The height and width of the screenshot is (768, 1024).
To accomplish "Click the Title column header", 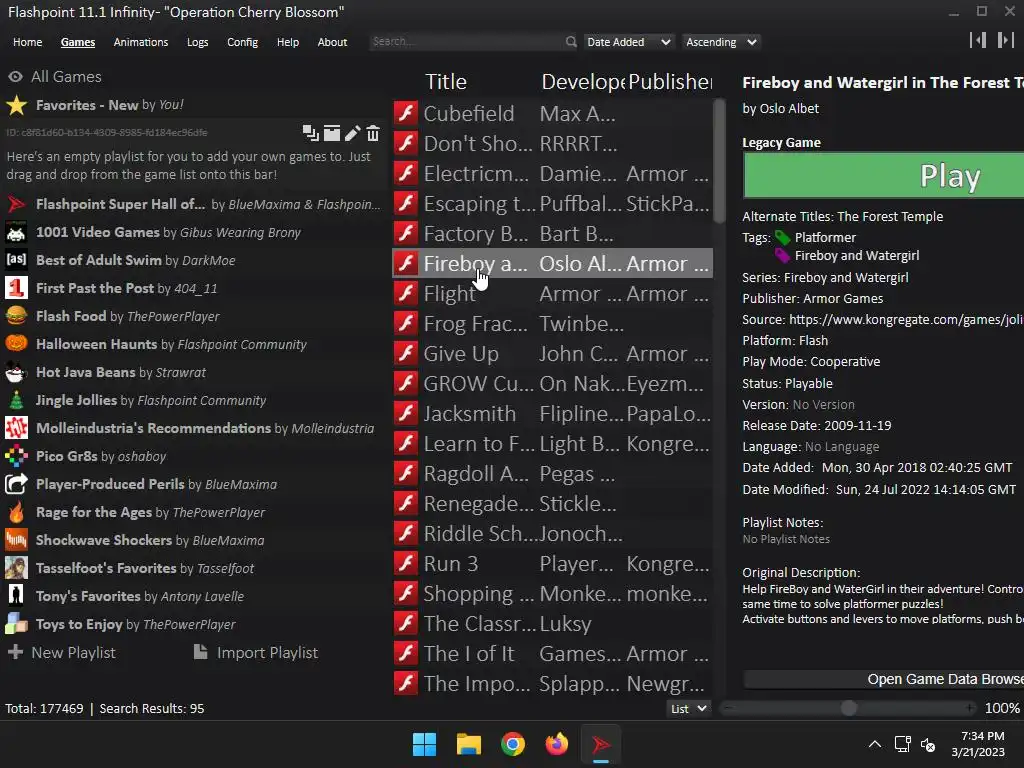I will (446, 82).
